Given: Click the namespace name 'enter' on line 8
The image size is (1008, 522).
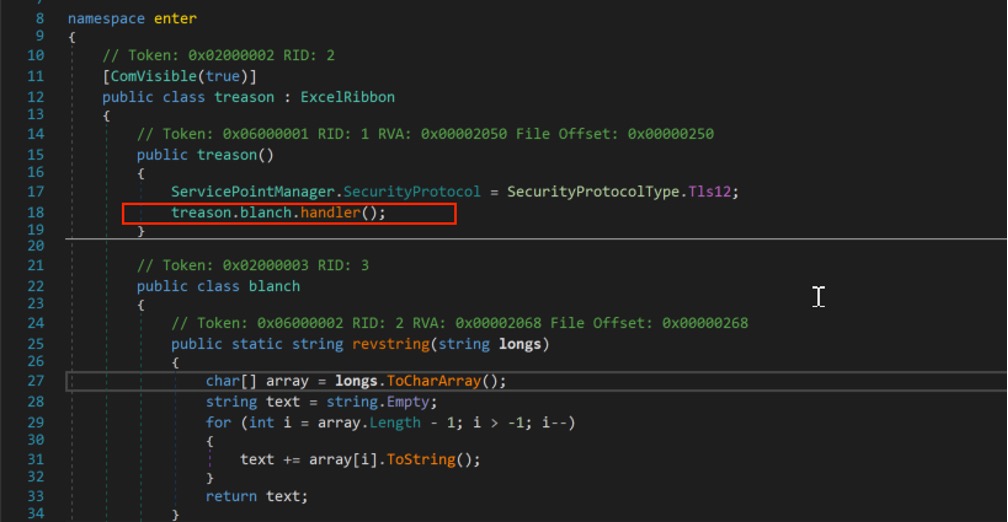Looking at the screenshot, I should click(x=175, y=19).
